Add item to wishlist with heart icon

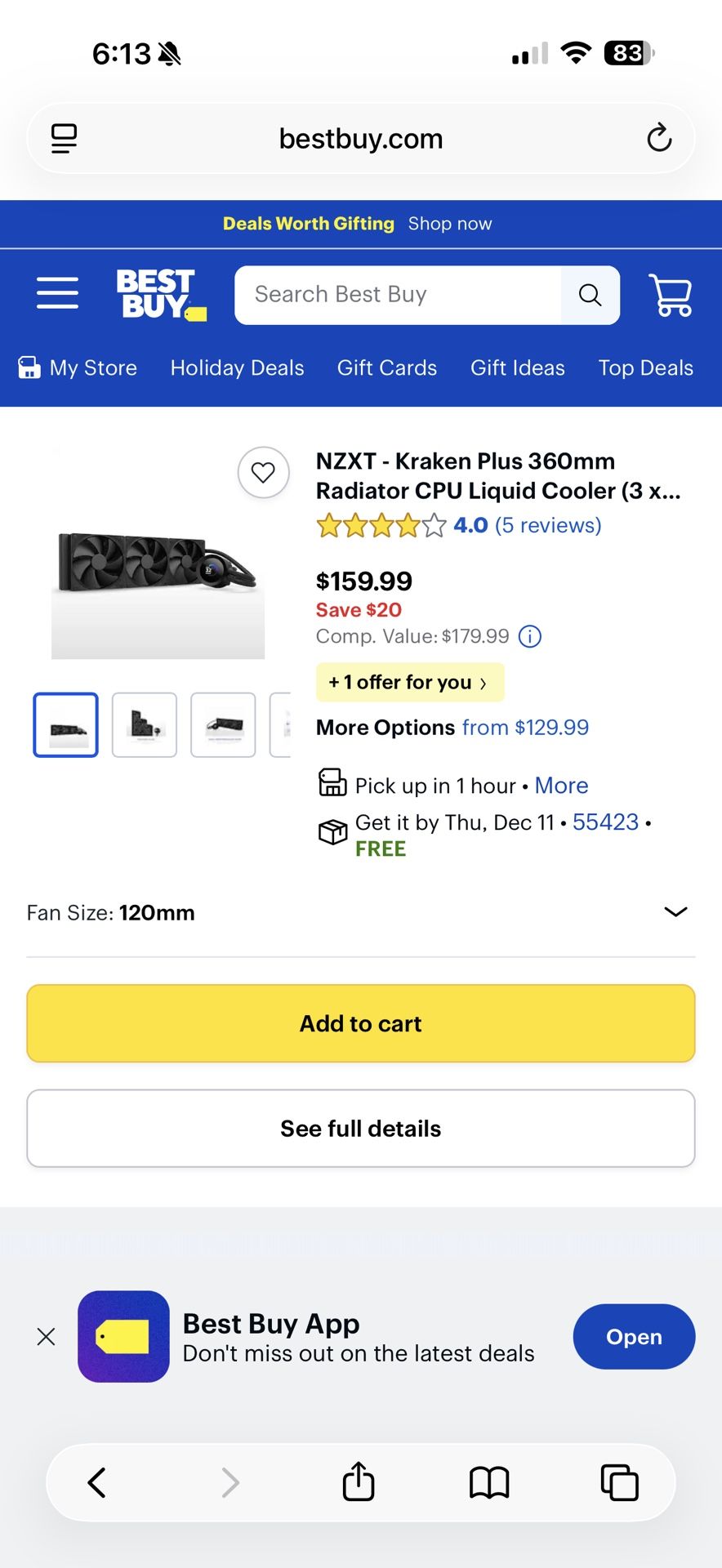[x=263, y=473]
